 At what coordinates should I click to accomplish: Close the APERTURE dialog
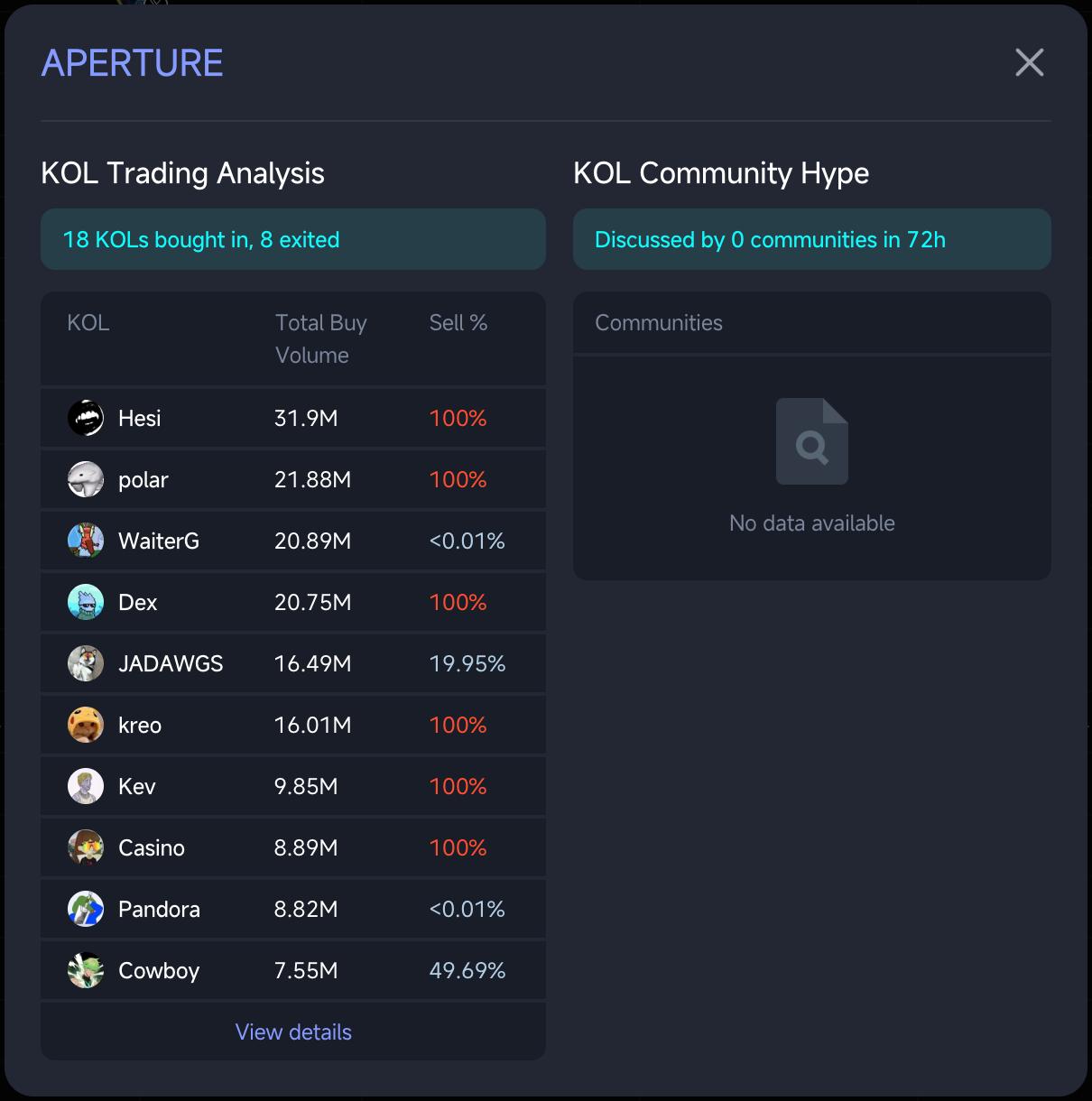[1030, 62]
